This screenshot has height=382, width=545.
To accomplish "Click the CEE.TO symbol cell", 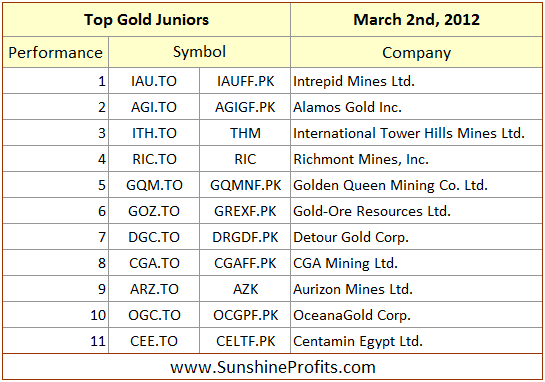I will pos(154,341).
